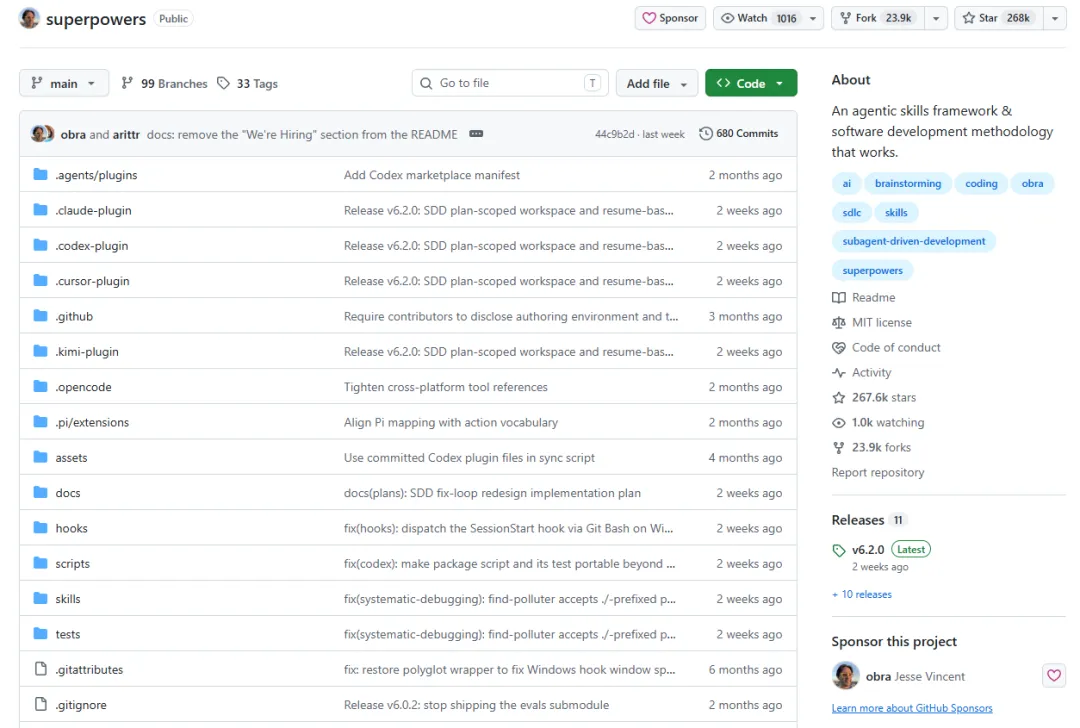Open commit 'Use committed Codex plugin files in sync script'
This screenshot has height=728, width=1080.
pos(469,457)
